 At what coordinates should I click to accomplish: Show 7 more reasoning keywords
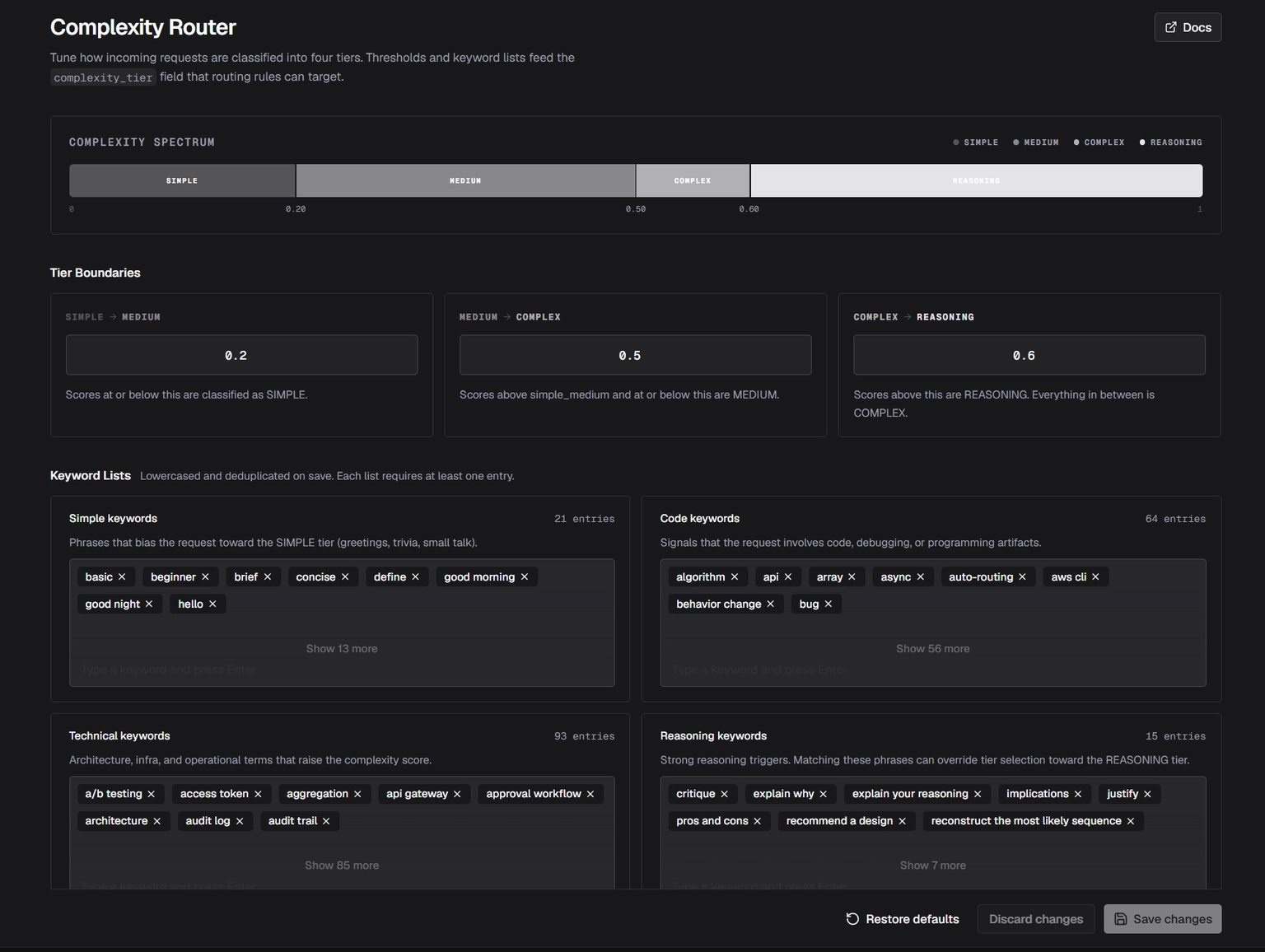point(933,866)
